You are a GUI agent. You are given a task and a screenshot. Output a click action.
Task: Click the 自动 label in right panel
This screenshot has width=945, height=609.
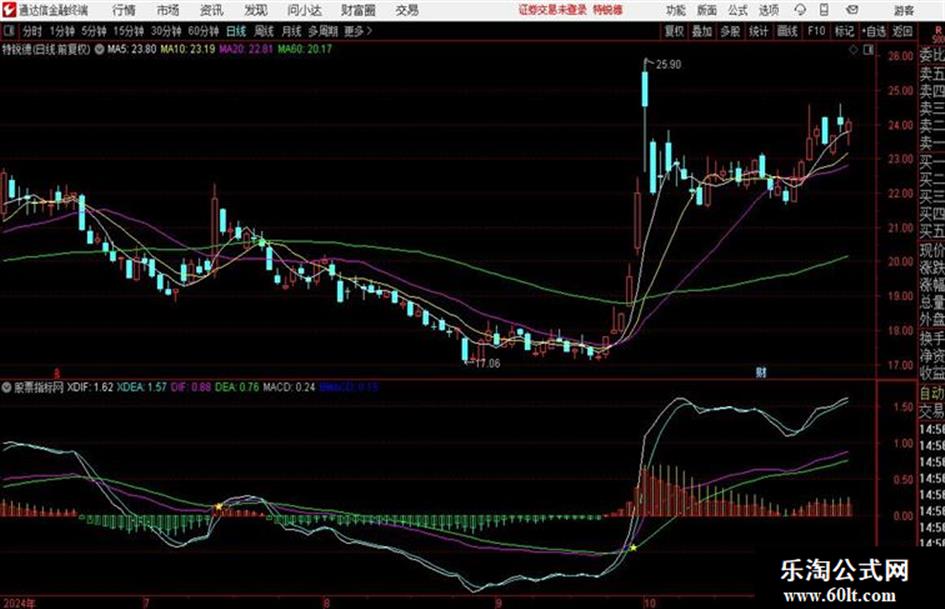point(932,393)
